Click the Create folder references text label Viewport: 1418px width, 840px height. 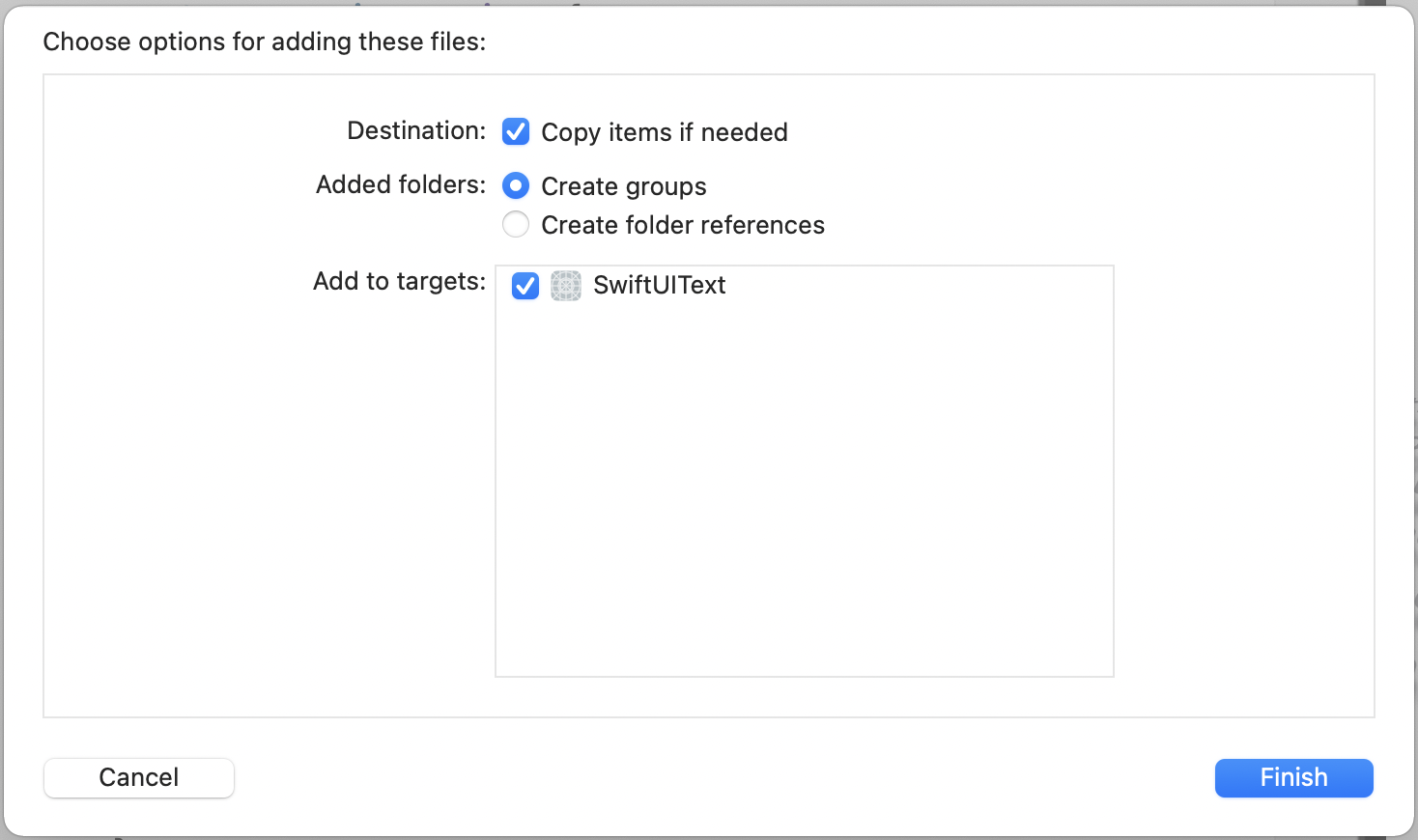point(683,224)
